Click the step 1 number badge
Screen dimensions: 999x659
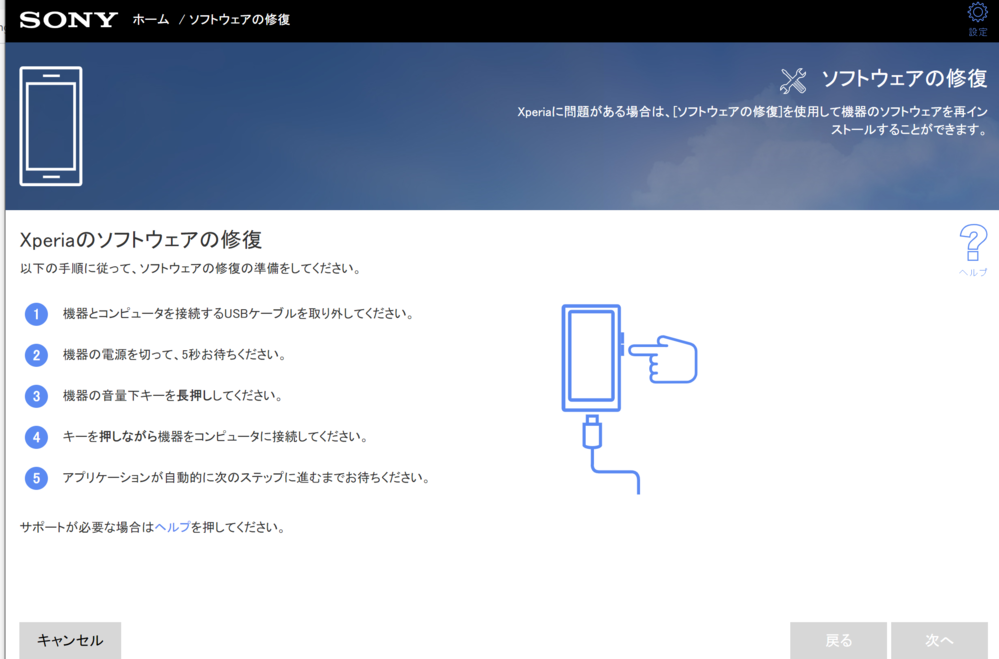(36, 314)
